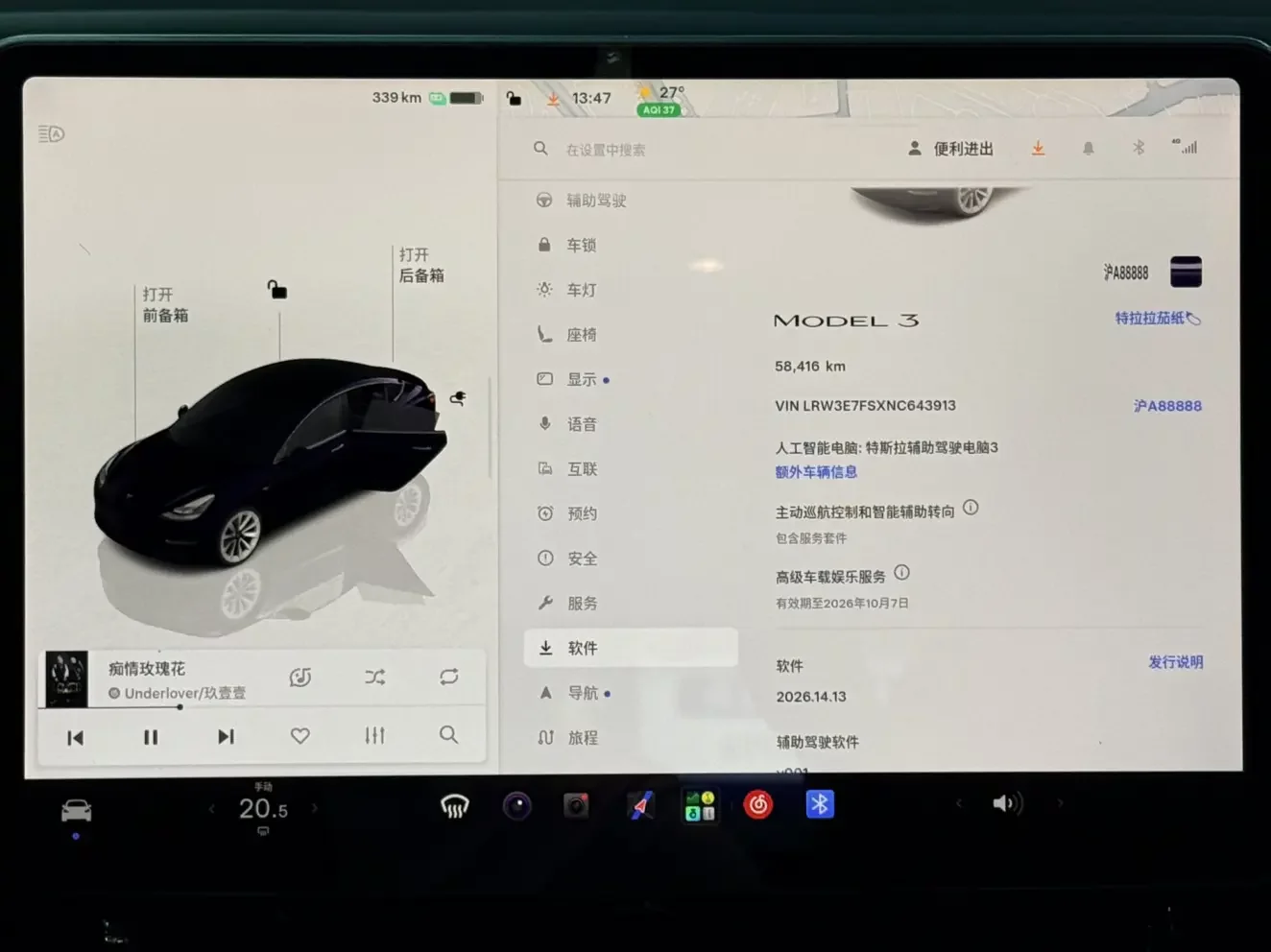
Task: Tap the notification bell icon
Action: pos(1088,148)
